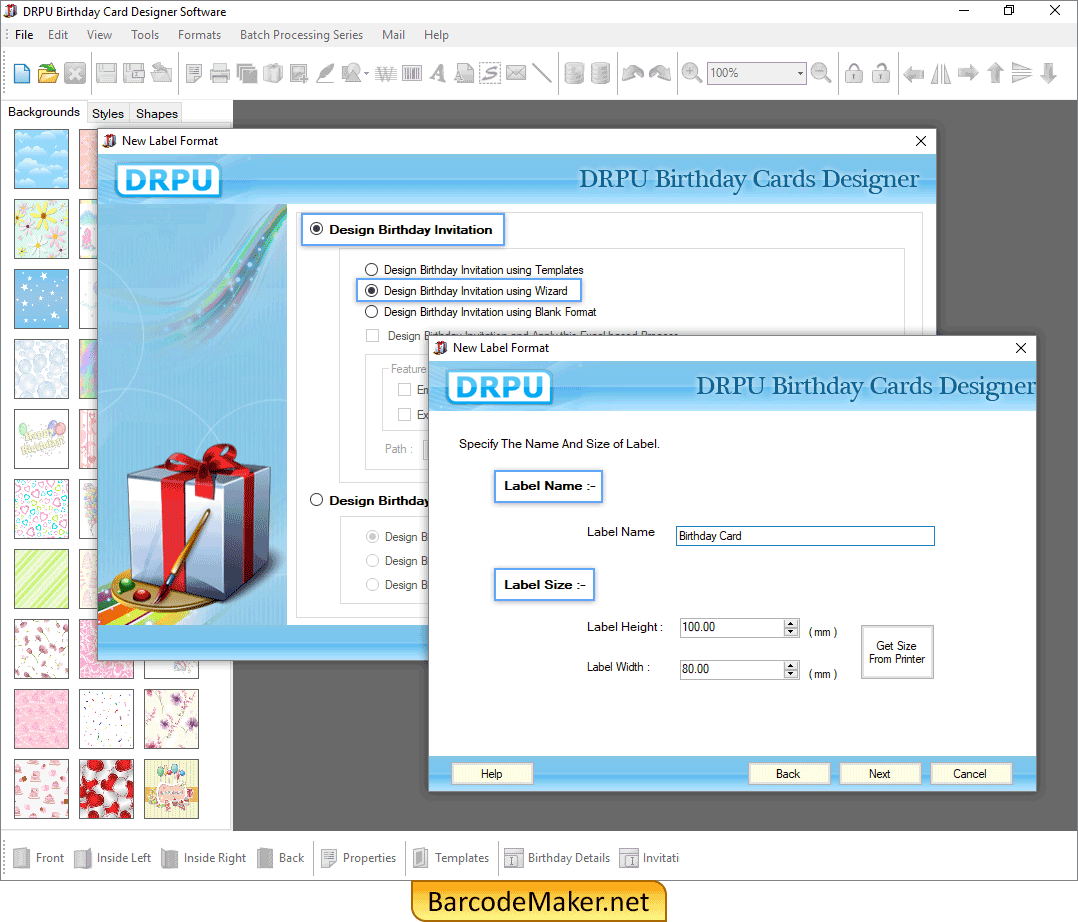The width and height of the screenshot is (1078, 922).
Task: Open the 100% zoom level dropdown
Action: point(800,73)
